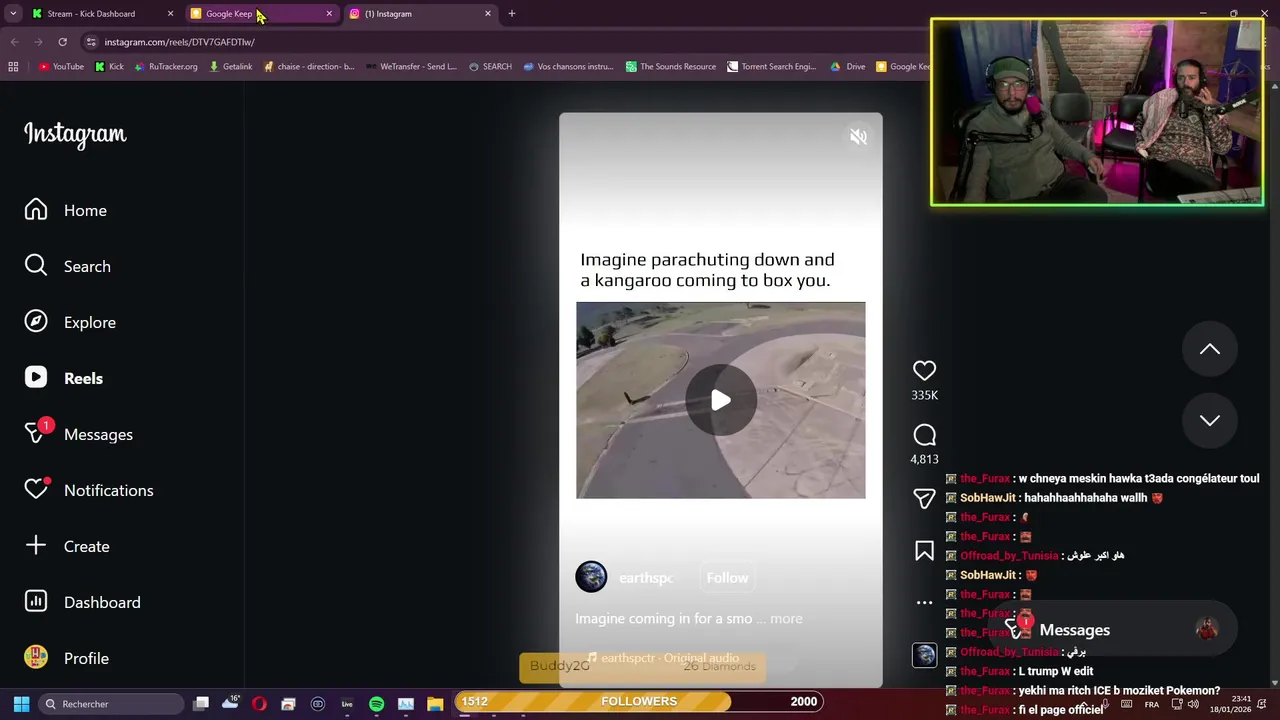Click taskbar Rechercher search box
Viewport: 1280px width, 720px height.
(109, 704)
